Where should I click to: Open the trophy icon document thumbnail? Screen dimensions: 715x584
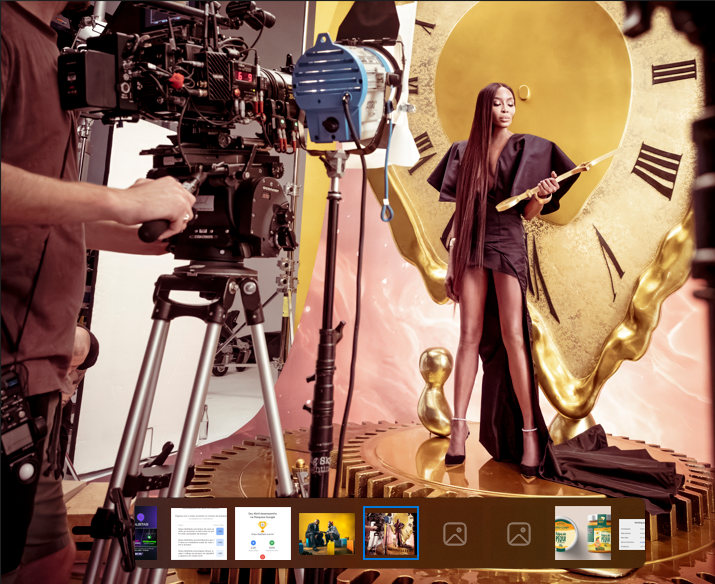(263, 533)
